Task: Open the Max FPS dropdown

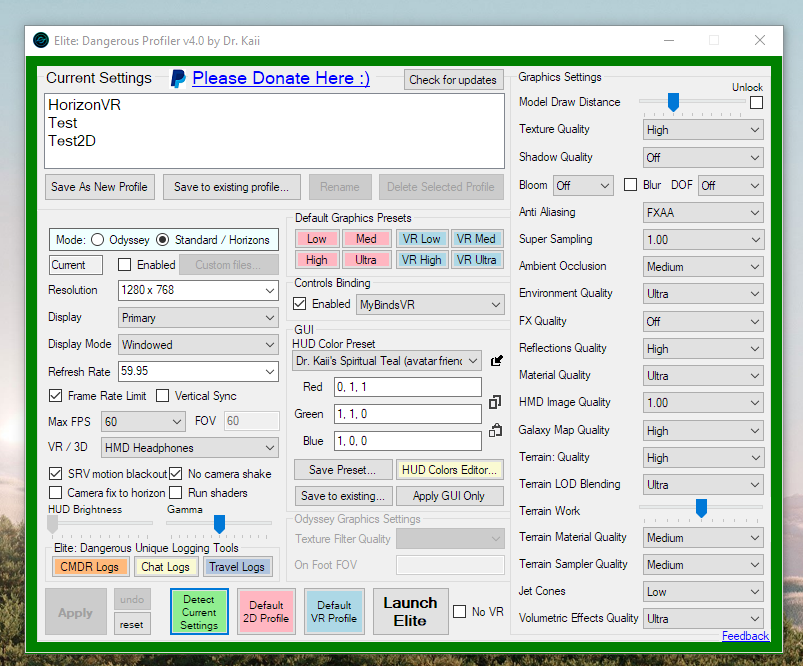Action: coord(143,422)
